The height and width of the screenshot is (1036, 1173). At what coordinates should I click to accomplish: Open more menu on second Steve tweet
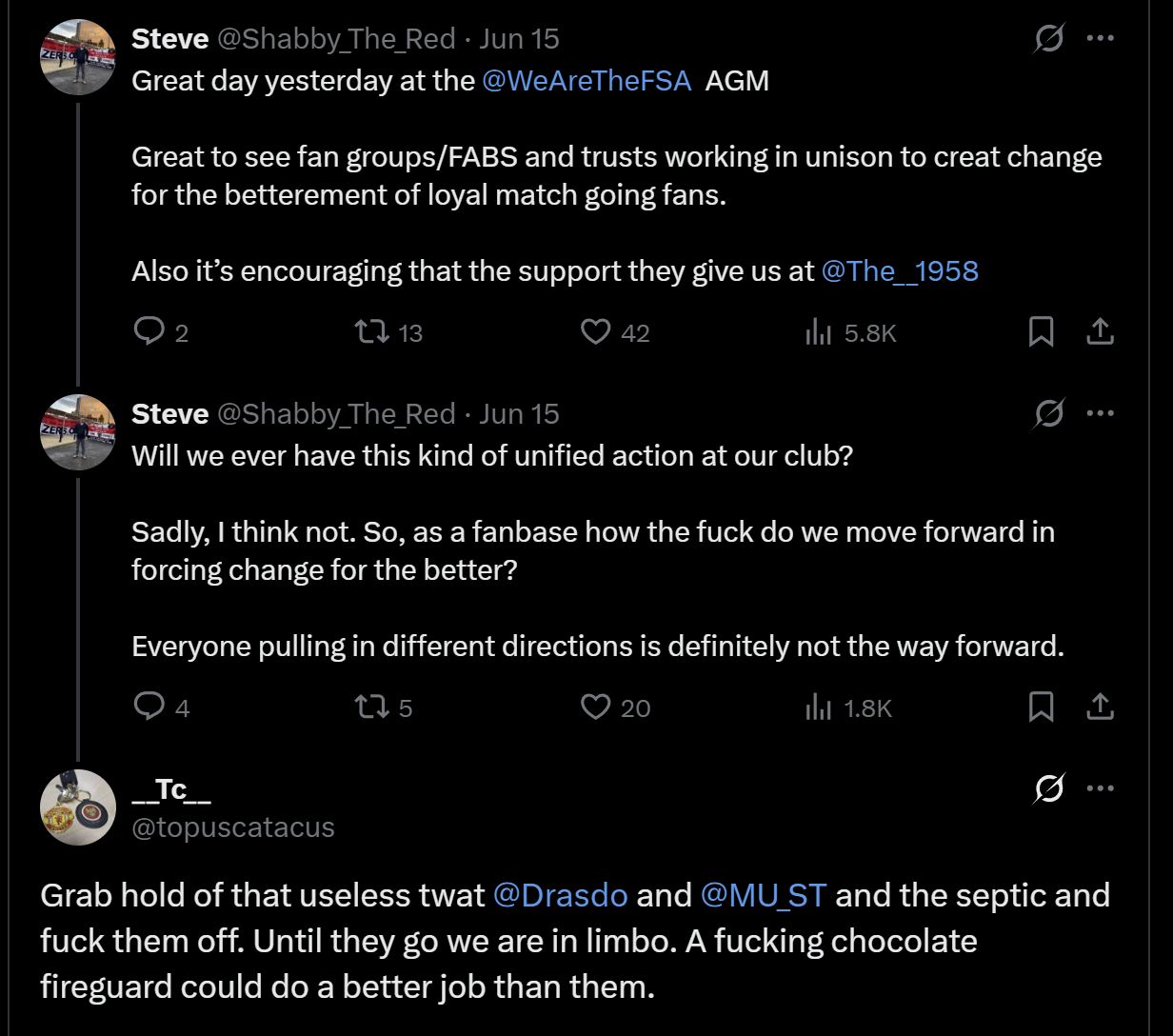click(1101, 414)
